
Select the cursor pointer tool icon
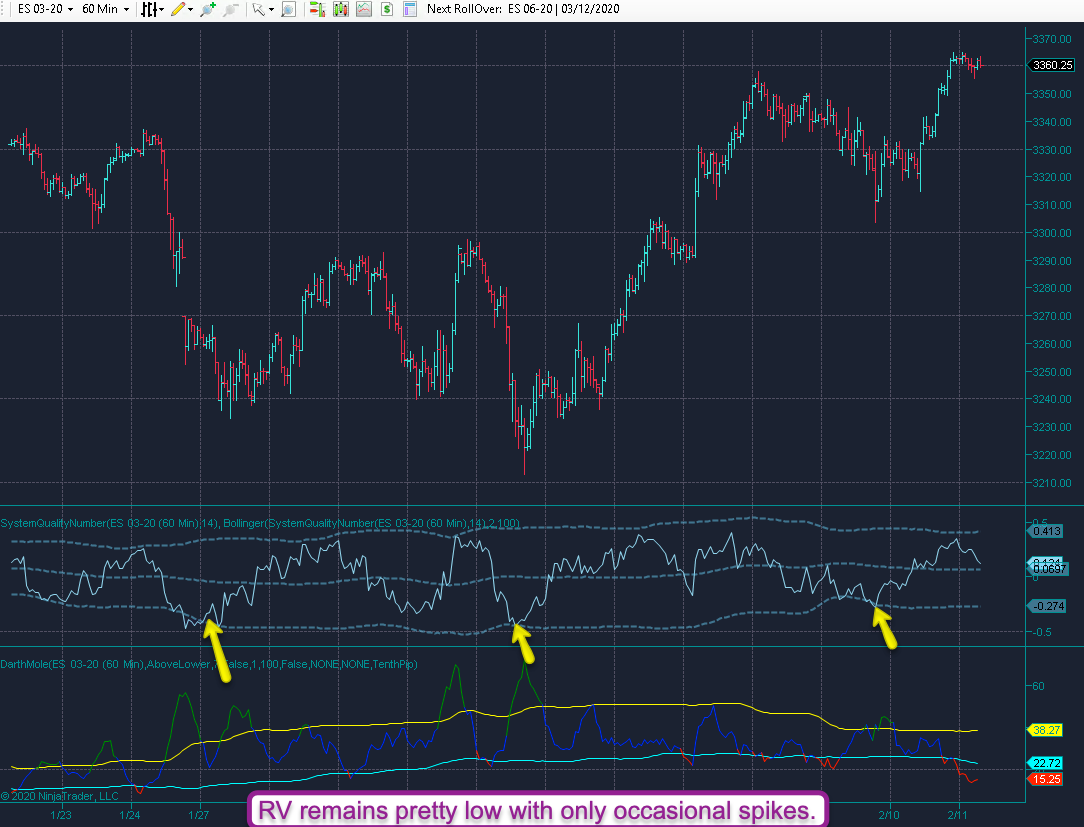(x=258, y=9)
